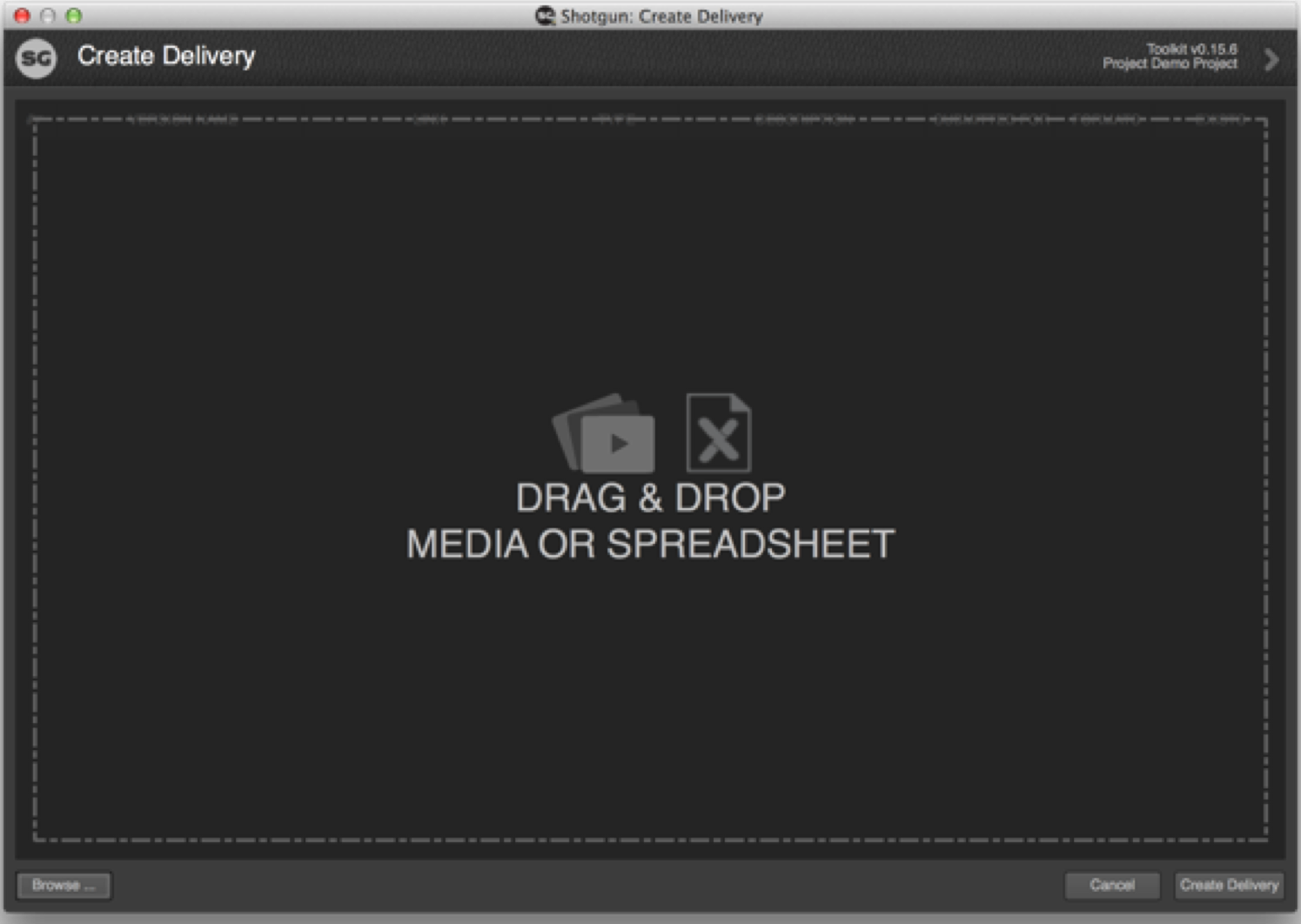Click the SG Shotgun logo icon

coord(37,58)
